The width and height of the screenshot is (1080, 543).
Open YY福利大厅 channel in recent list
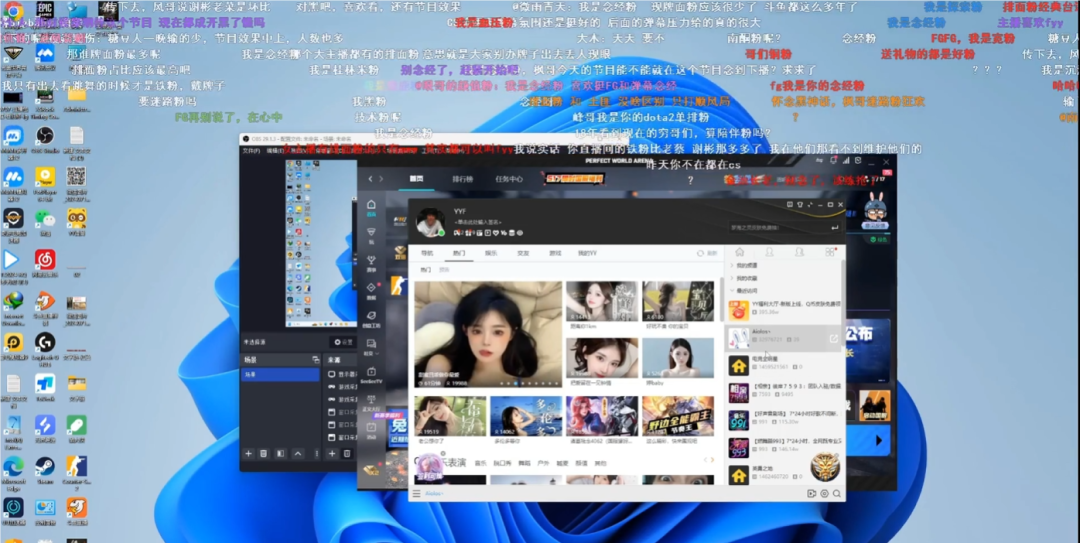tap(782, 310)
